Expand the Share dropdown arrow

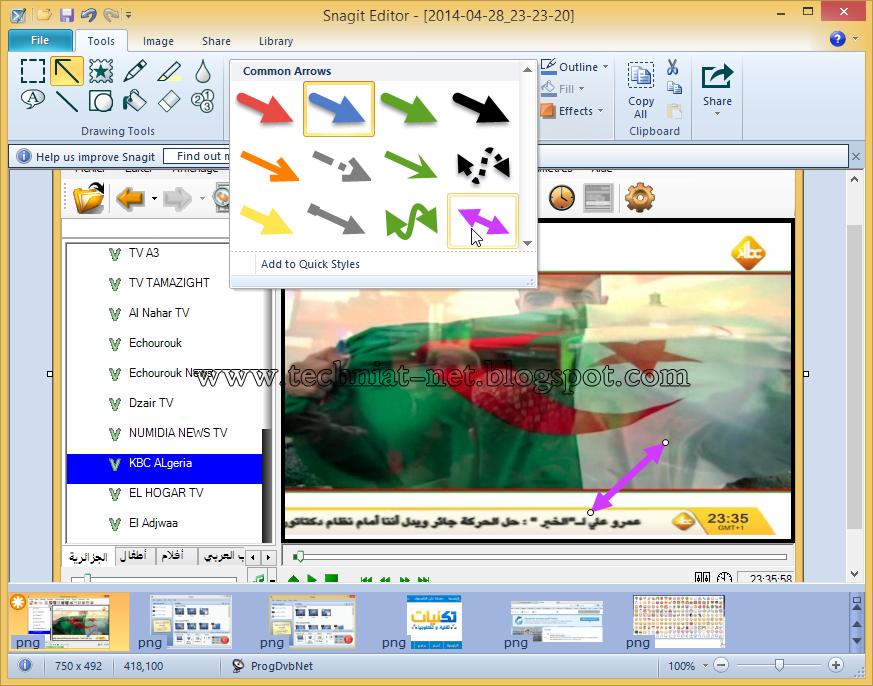(717, 114)
